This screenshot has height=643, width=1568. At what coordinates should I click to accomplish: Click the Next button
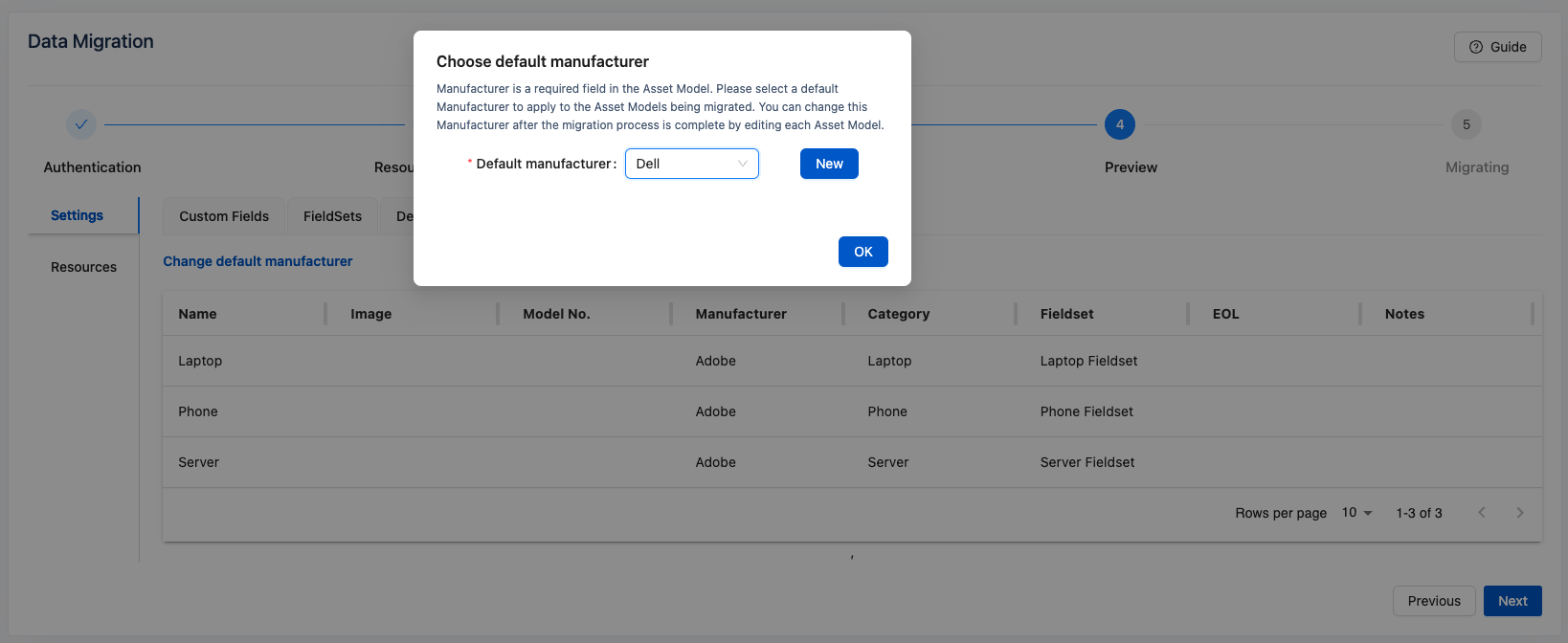(1512, 601)
